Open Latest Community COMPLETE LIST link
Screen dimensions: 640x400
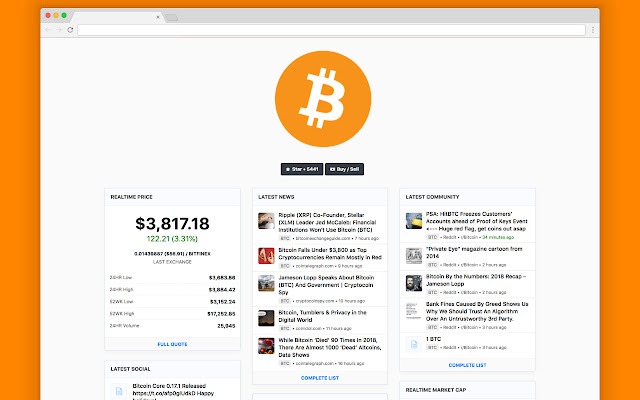click(467, 365)
